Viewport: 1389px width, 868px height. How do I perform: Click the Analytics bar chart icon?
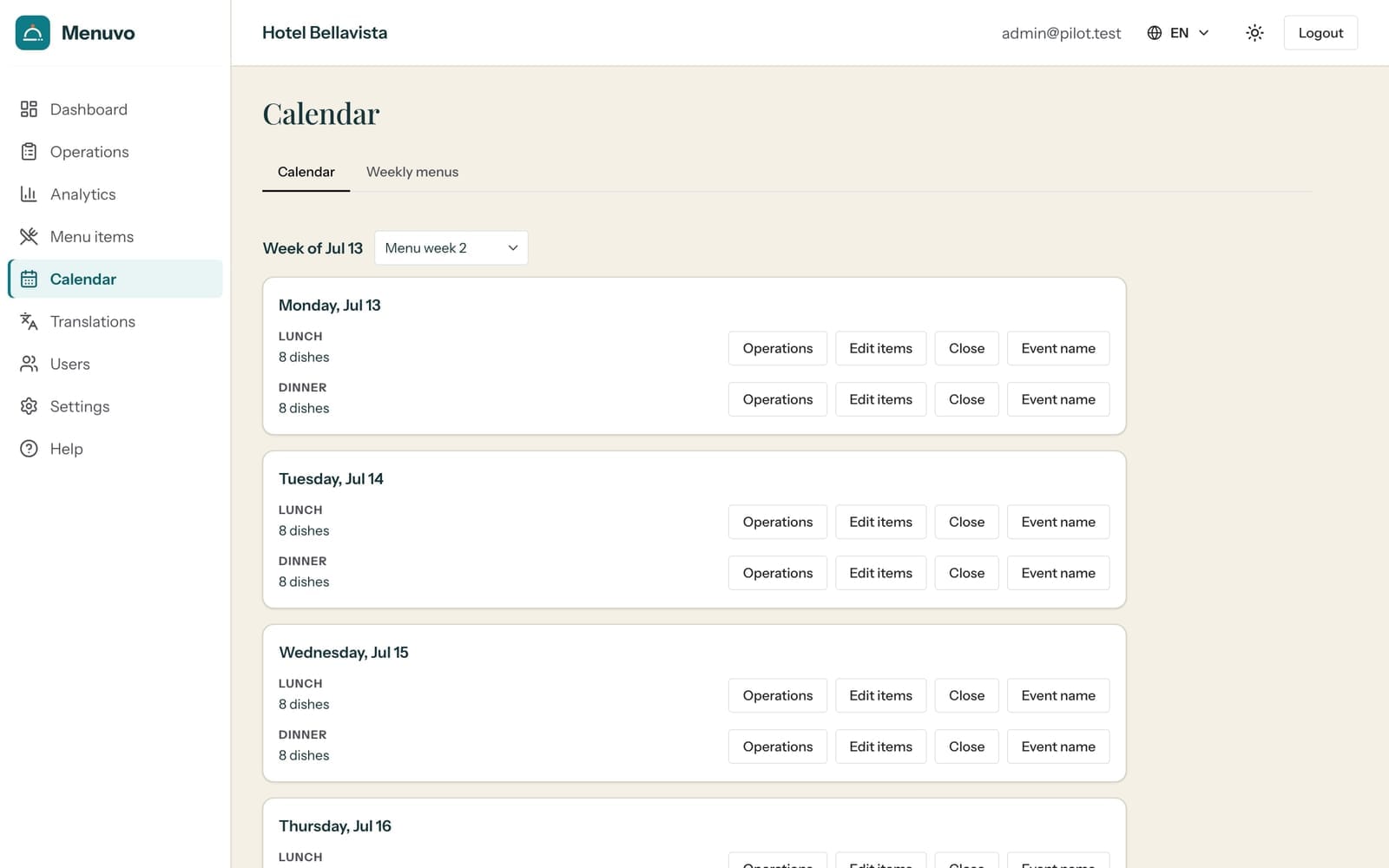point(29,194)
